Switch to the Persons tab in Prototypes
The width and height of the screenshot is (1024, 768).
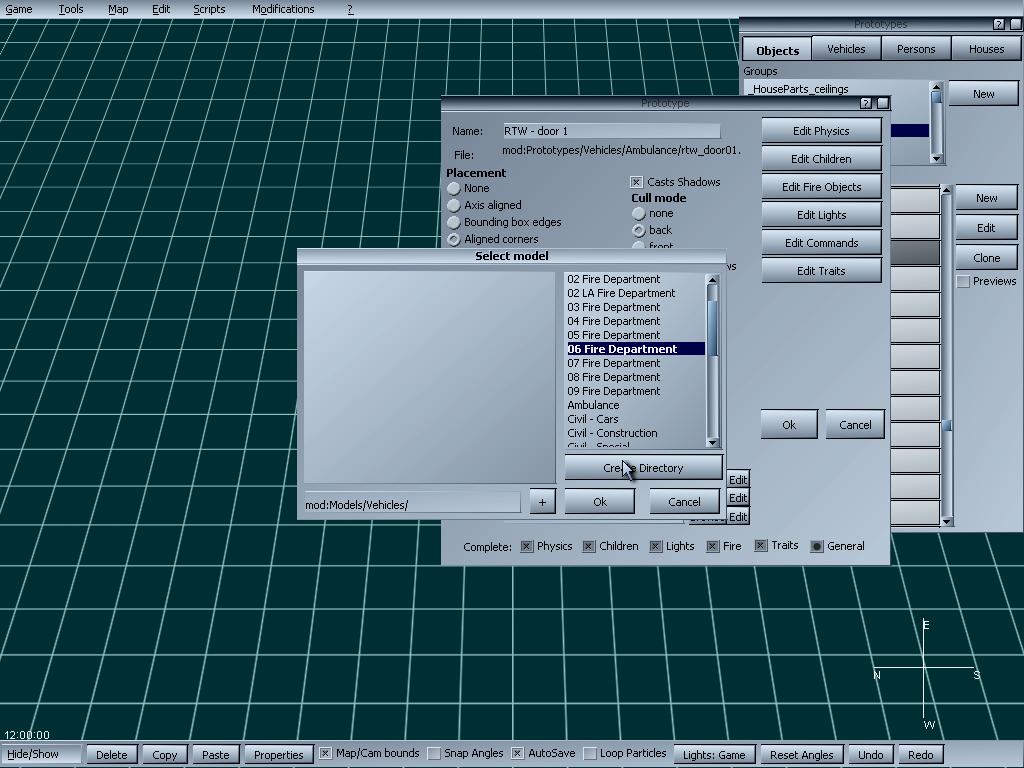(916, 49)
